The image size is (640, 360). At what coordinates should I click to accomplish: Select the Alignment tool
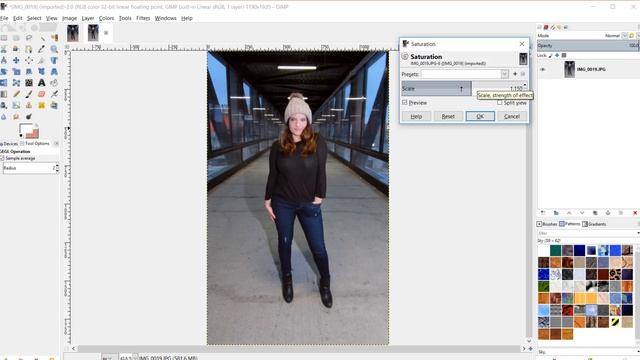(x=29, y=60)
